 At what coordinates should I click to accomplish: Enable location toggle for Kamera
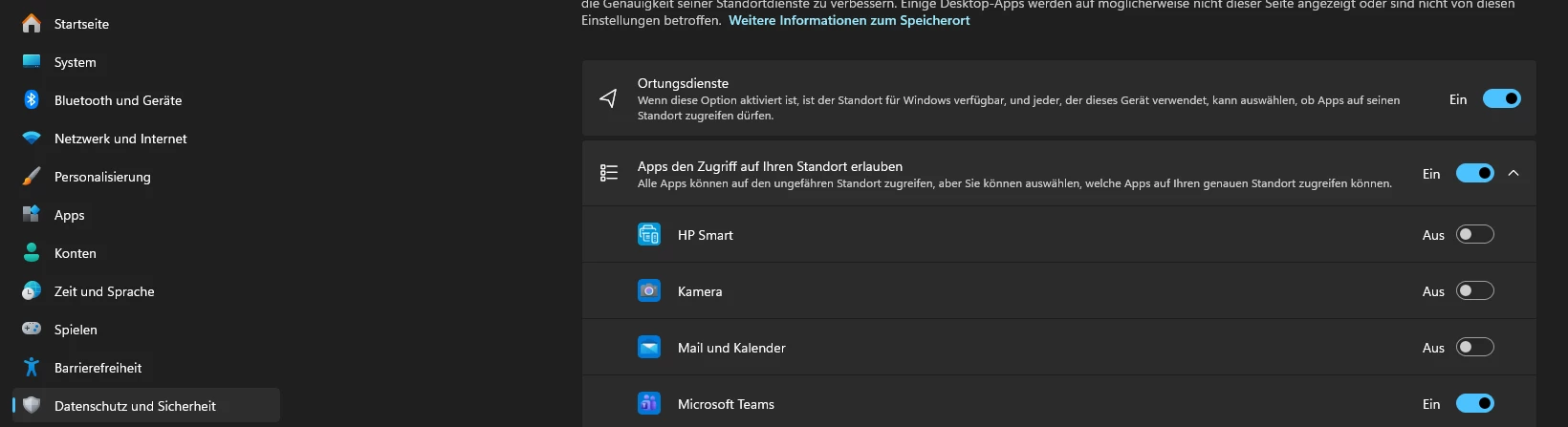1474,291
